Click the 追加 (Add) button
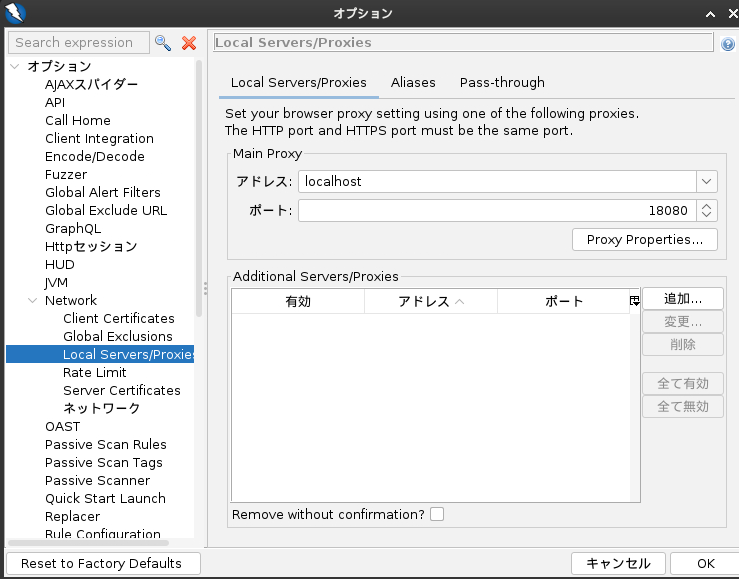The height and width of the screenshot is (579, 739). (x=682, y=299)
